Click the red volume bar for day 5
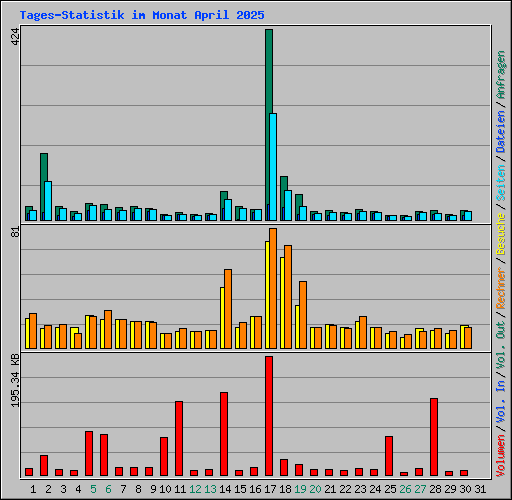 click(x=89, y=453)
